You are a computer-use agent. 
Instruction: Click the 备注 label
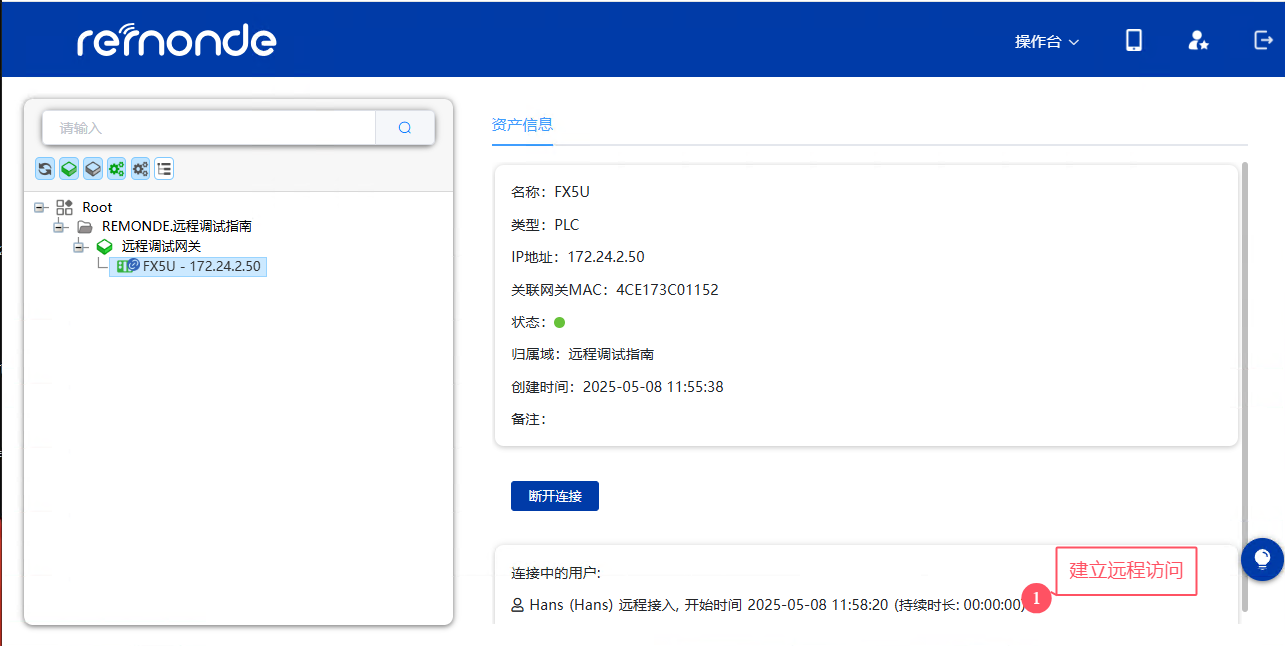coord(528,419)
